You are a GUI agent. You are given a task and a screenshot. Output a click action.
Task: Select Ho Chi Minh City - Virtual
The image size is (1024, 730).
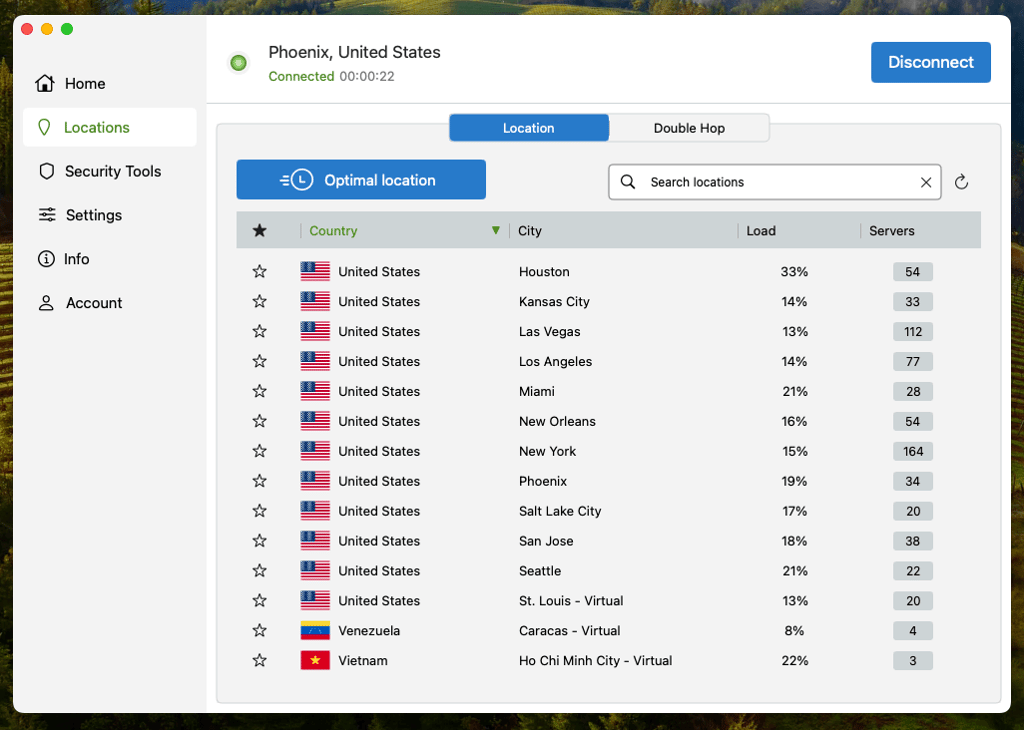coord(595,661)
